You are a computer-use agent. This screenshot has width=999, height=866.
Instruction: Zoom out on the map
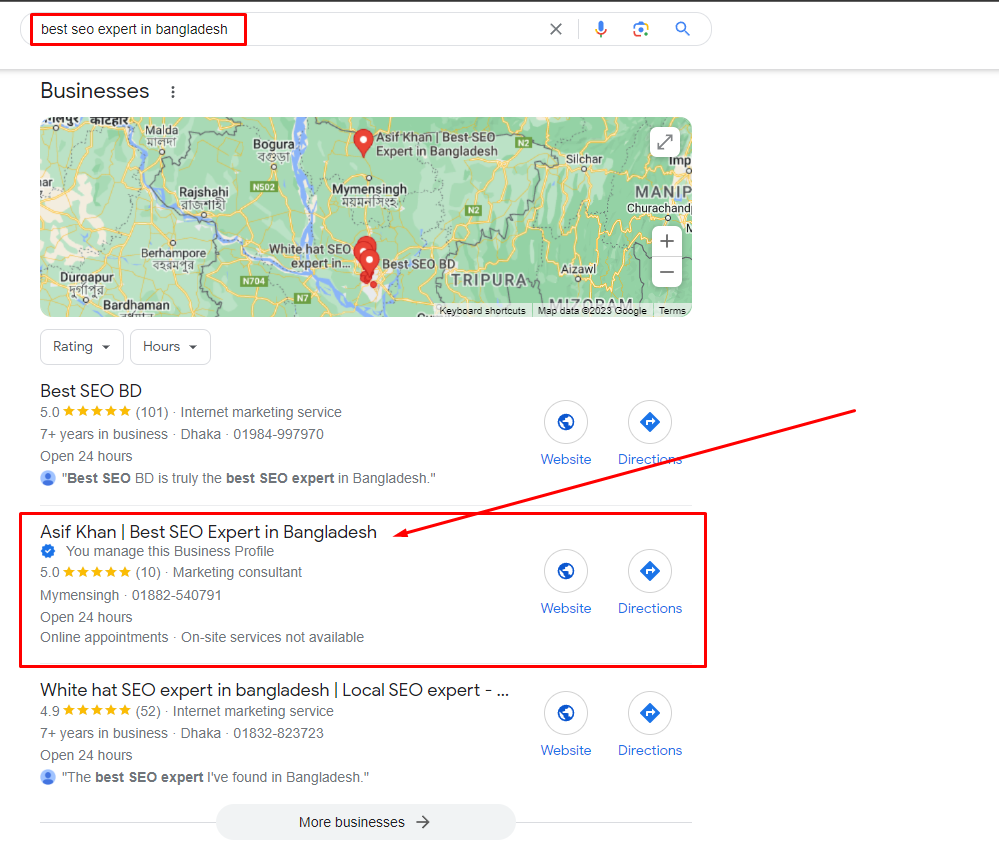pyautogui.click(x=666, y=272)
